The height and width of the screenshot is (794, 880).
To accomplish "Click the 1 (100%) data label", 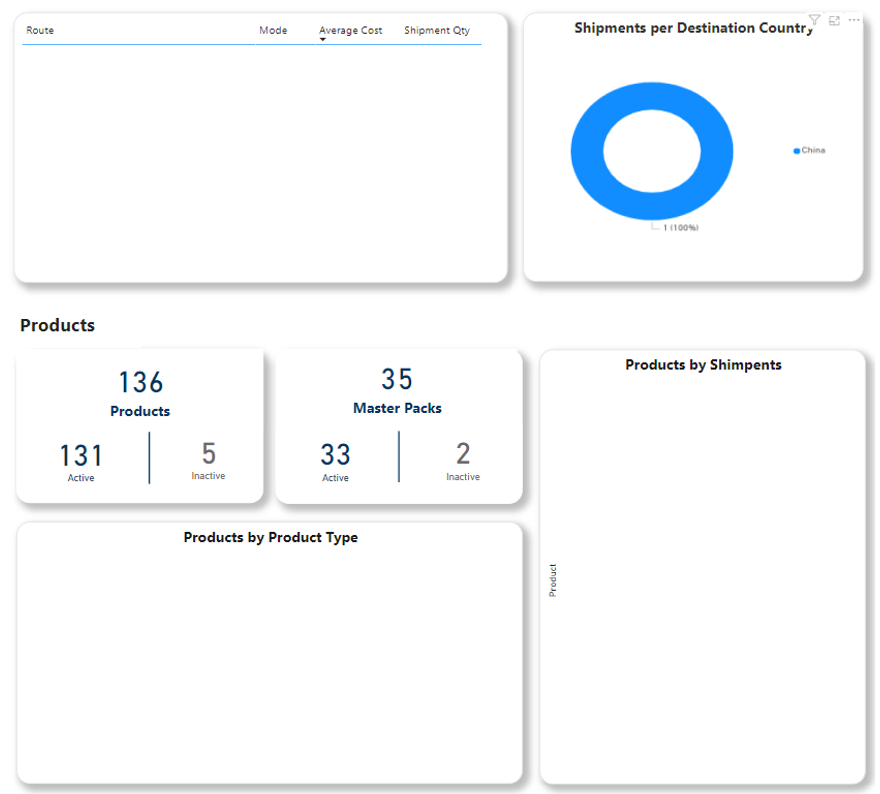I will point(681,227).
